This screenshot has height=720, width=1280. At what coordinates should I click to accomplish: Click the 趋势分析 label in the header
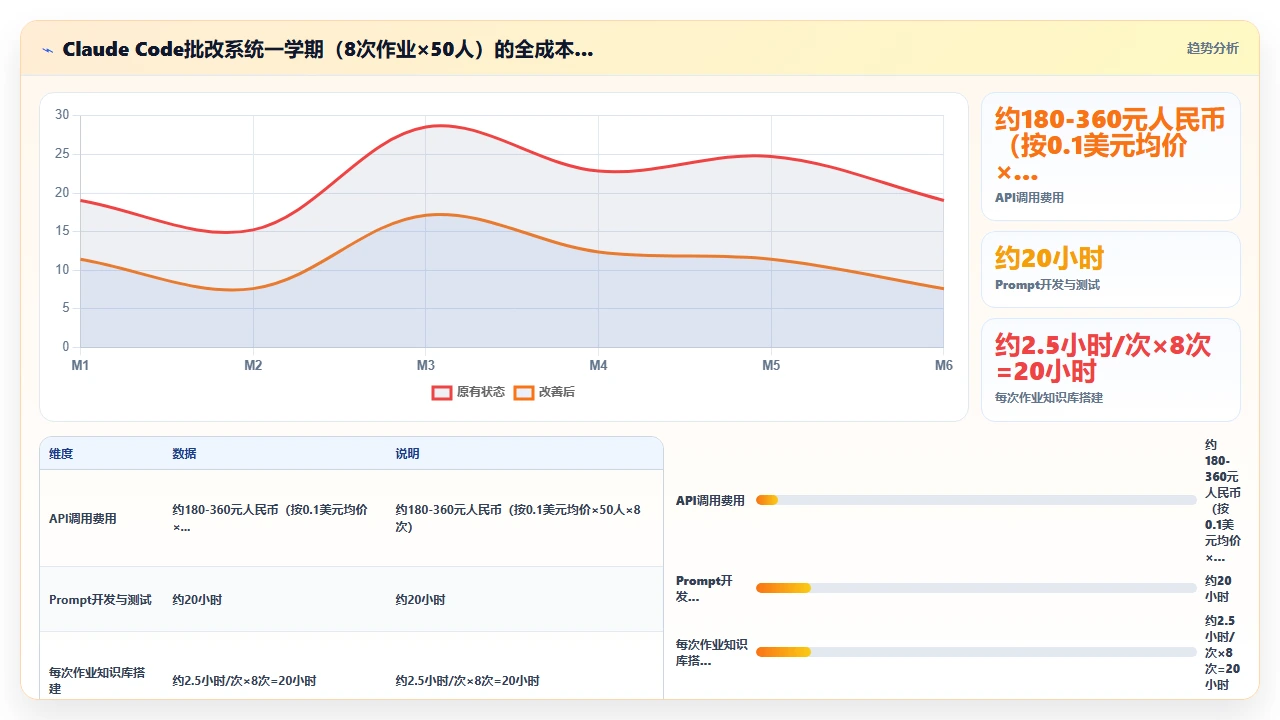(x=1212, y=48)
